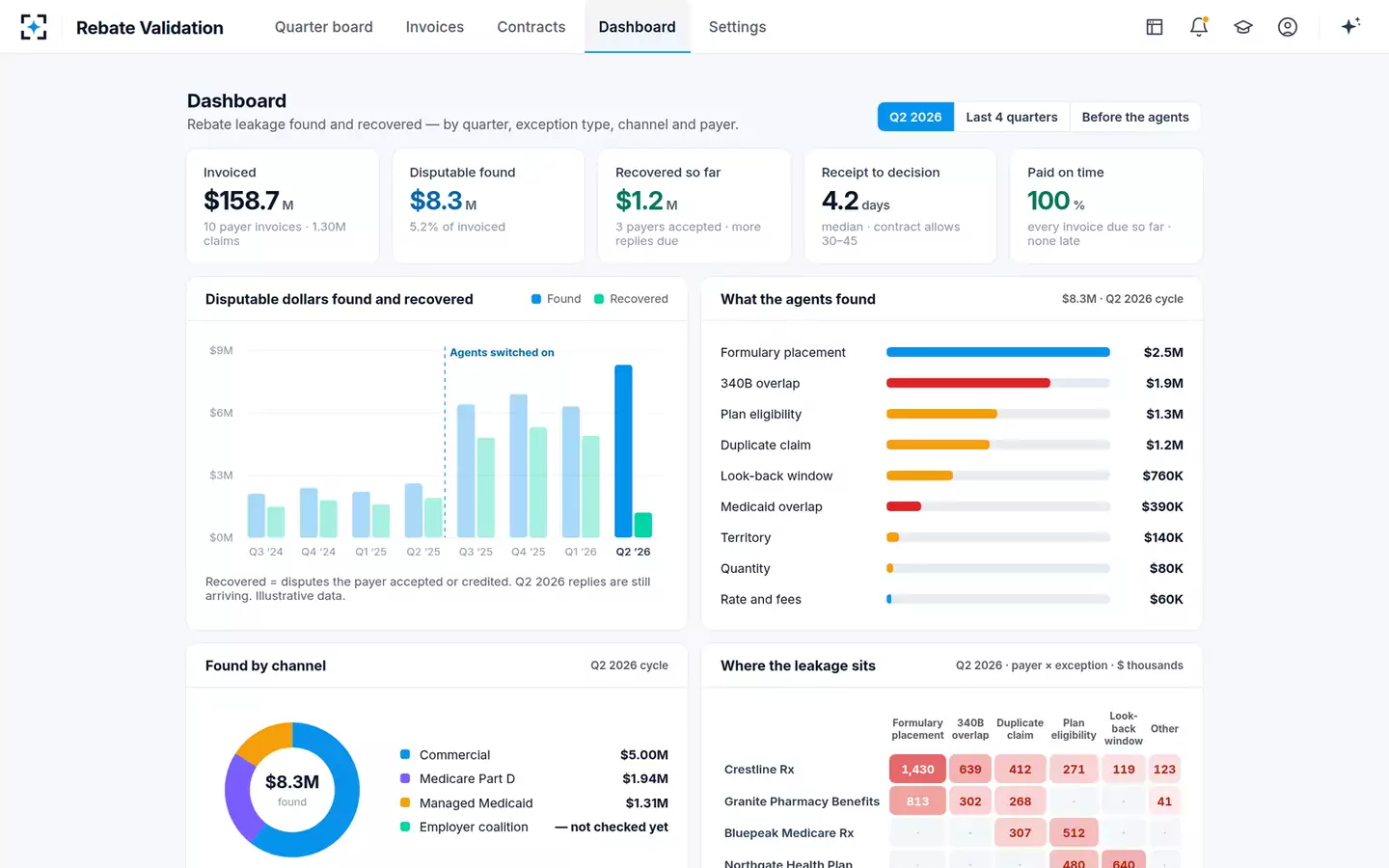Open the user account icon
The image size is (1389, 868).
pyautogui.click(x=1288, y=27)
